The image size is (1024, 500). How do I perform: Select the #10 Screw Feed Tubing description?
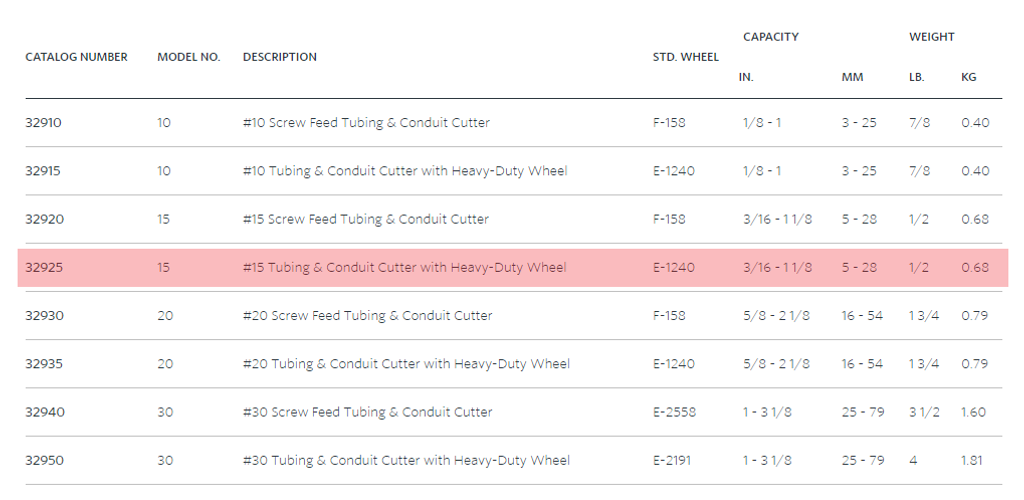(x=366, y=123)
